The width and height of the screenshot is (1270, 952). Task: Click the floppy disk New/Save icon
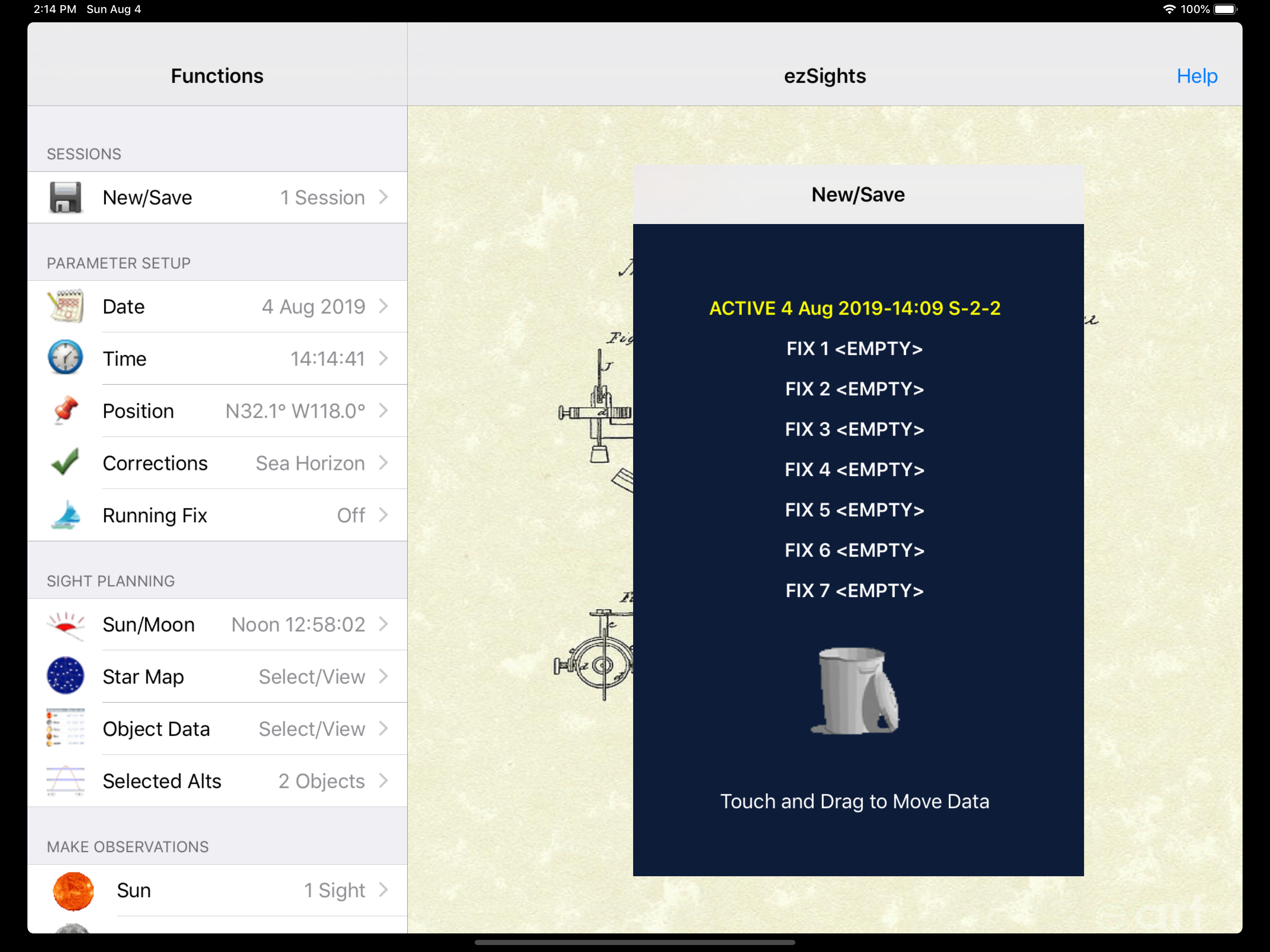65,198
